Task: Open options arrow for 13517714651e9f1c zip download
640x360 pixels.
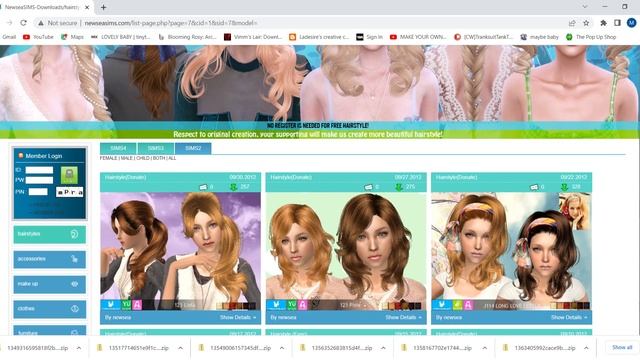Action: pyautogui.click(x=180, y=348)
